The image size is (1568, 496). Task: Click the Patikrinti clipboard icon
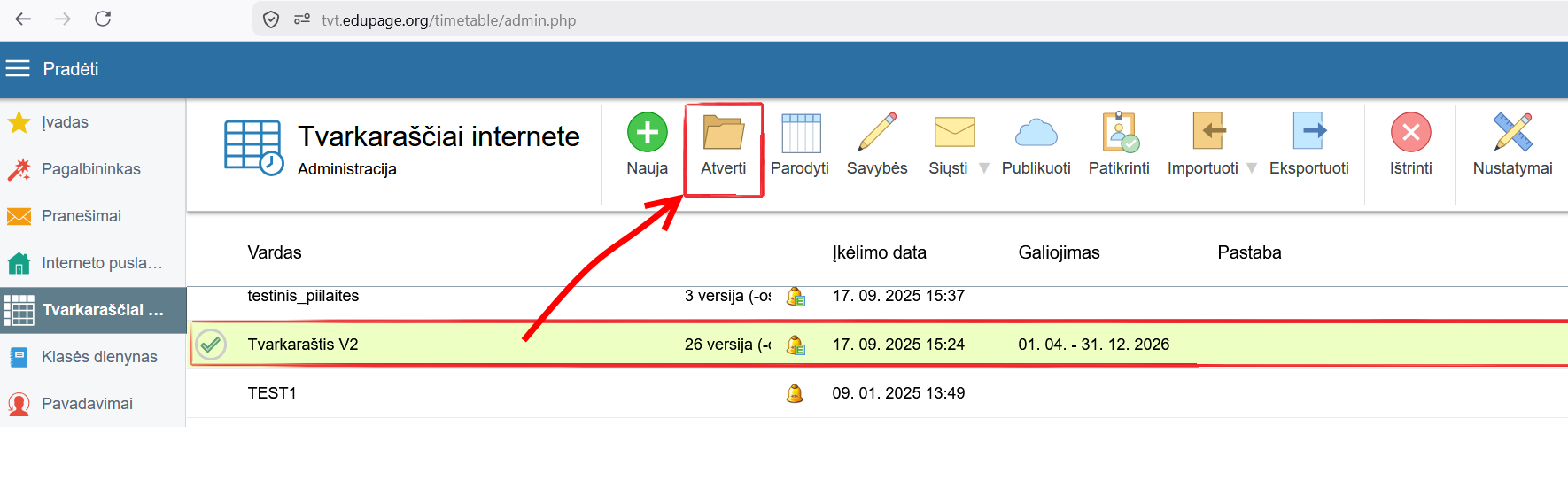coord(1119,133)
